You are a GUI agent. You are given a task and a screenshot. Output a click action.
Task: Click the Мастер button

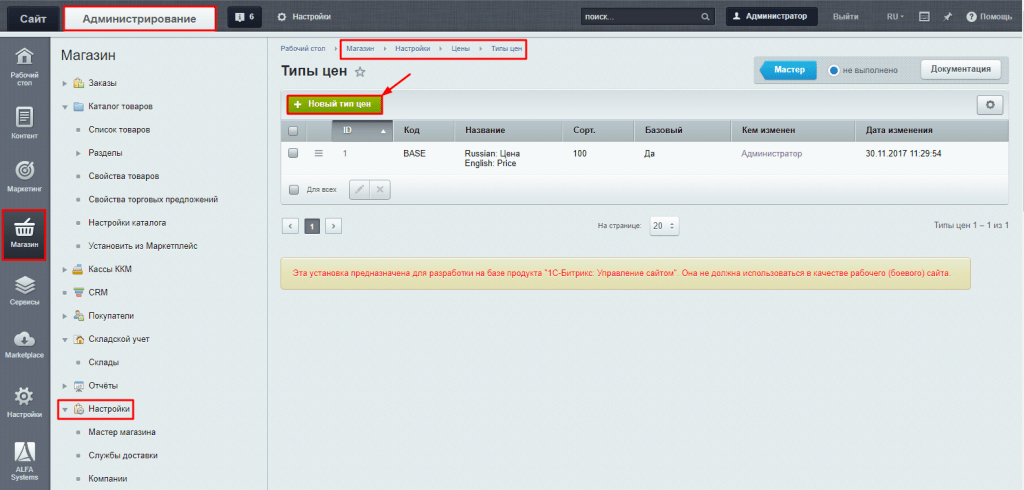[x=789, y=70]
